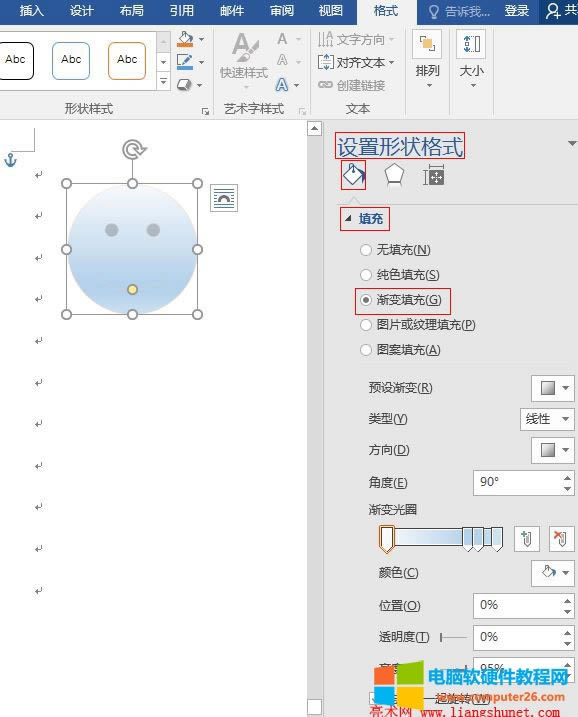Collapse the Fill section

(348, 219)
